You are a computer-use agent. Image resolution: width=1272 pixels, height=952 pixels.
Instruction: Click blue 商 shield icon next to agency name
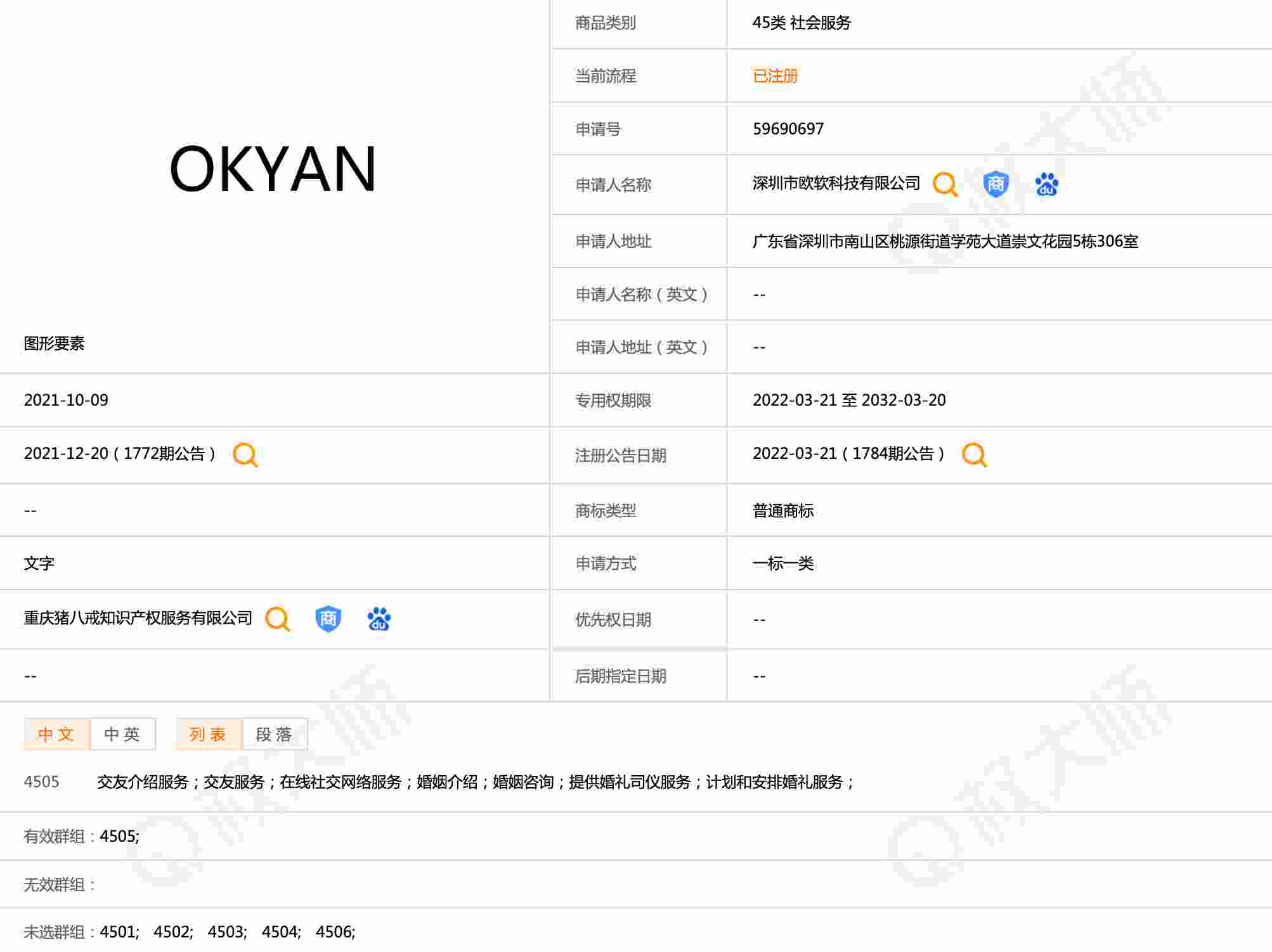(x=328, y=619)
